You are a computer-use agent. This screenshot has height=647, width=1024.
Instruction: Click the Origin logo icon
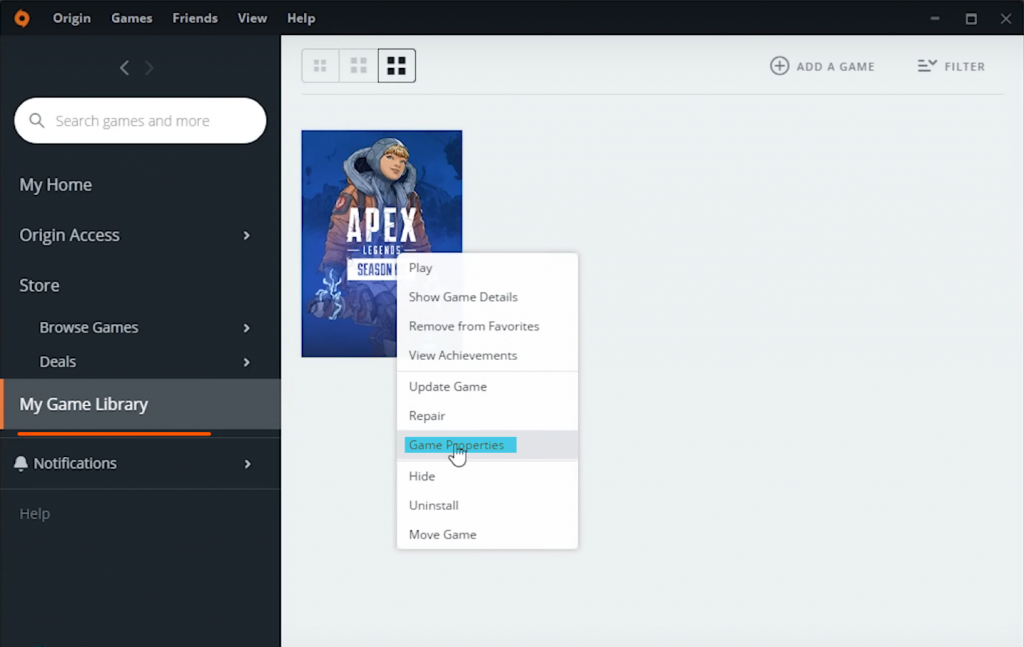coord(21,17)
